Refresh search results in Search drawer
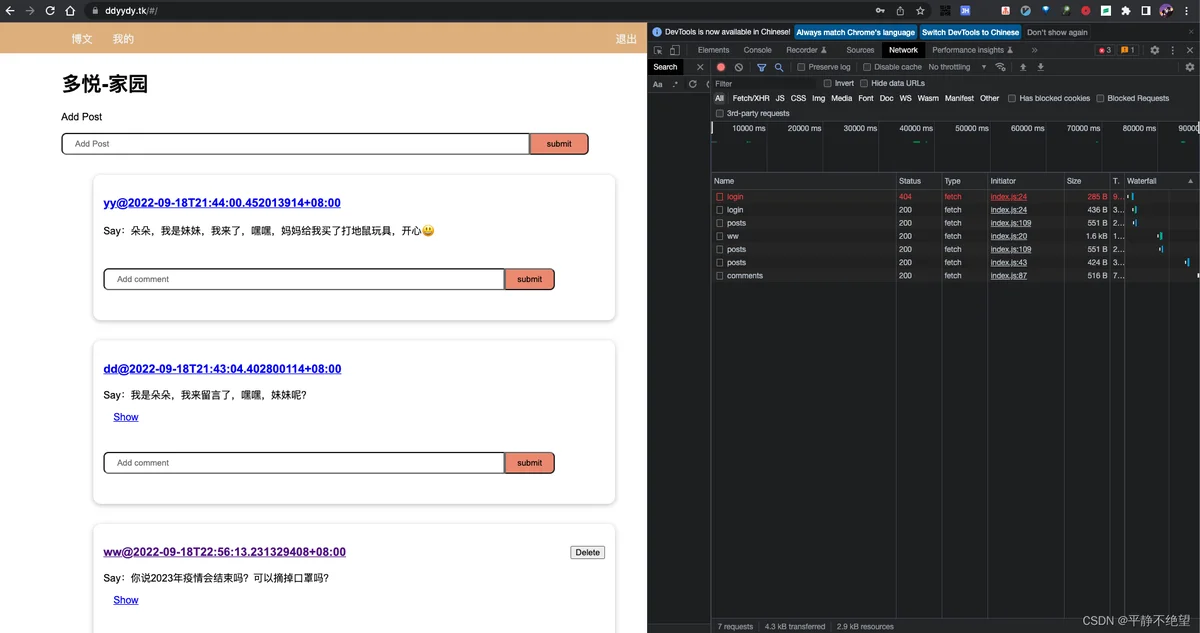This screenshot has height=633, width=1200. [692, 84]
